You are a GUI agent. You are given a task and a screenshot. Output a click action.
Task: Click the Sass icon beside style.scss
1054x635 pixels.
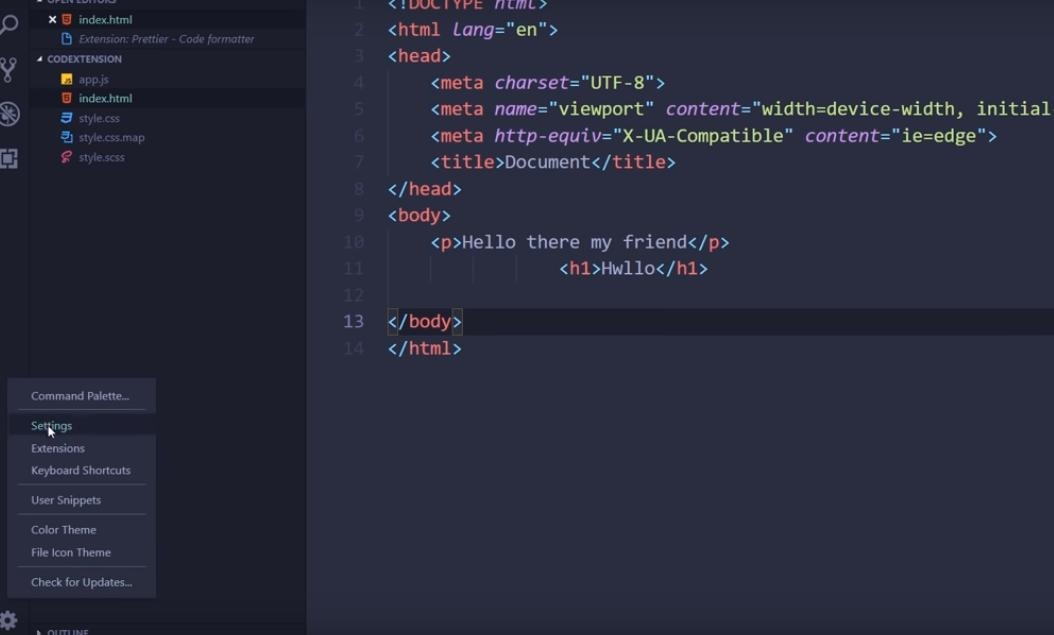coord(67,157)
